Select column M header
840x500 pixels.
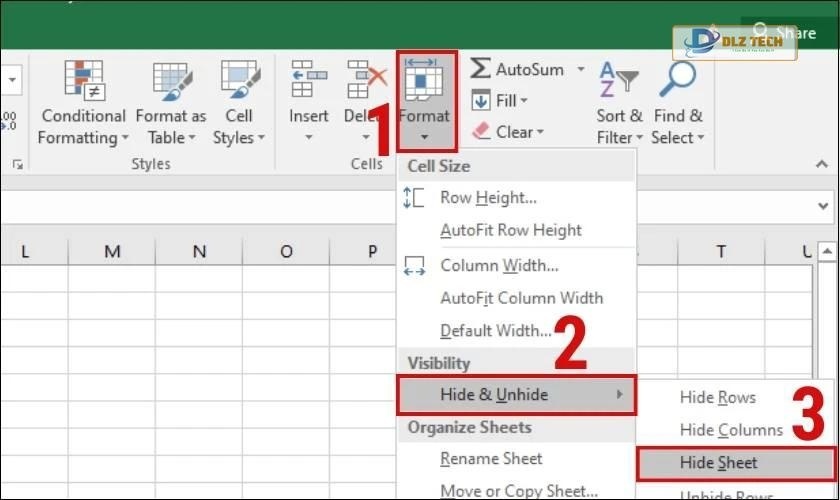[112, 252]
